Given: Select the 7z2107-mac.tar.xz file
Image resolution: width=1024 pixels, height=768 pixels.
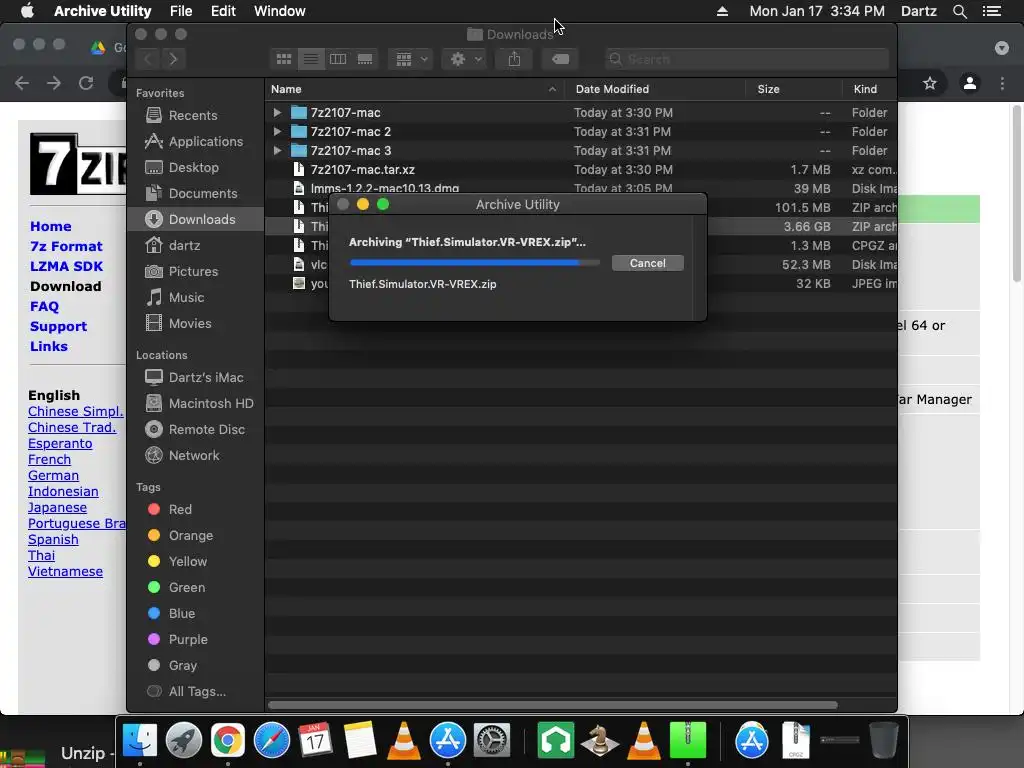Looking at the screenshot, I should (x=581, y=169).
